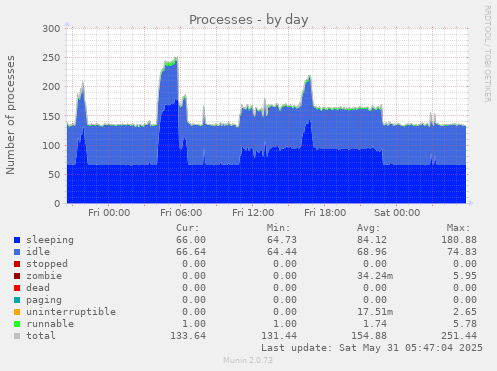This screenshot has height=371, width=497.
Task: Select the 'runnable' legend label
Action: pyautogui.click(x=50, y=324)
